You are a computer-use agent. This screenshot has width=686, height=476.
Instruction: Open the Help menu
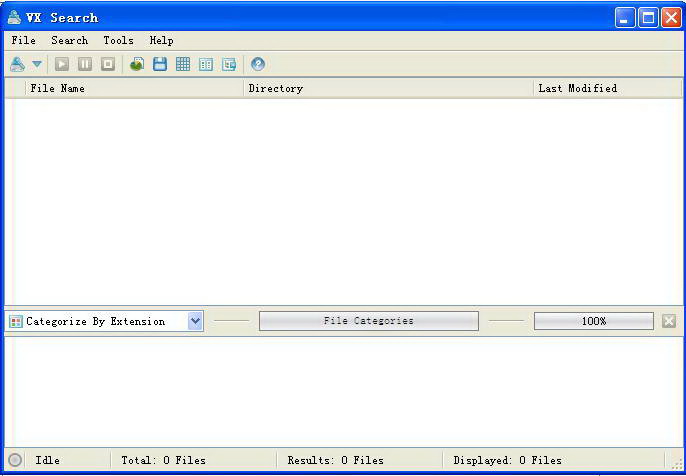click(x=161, y=40)
